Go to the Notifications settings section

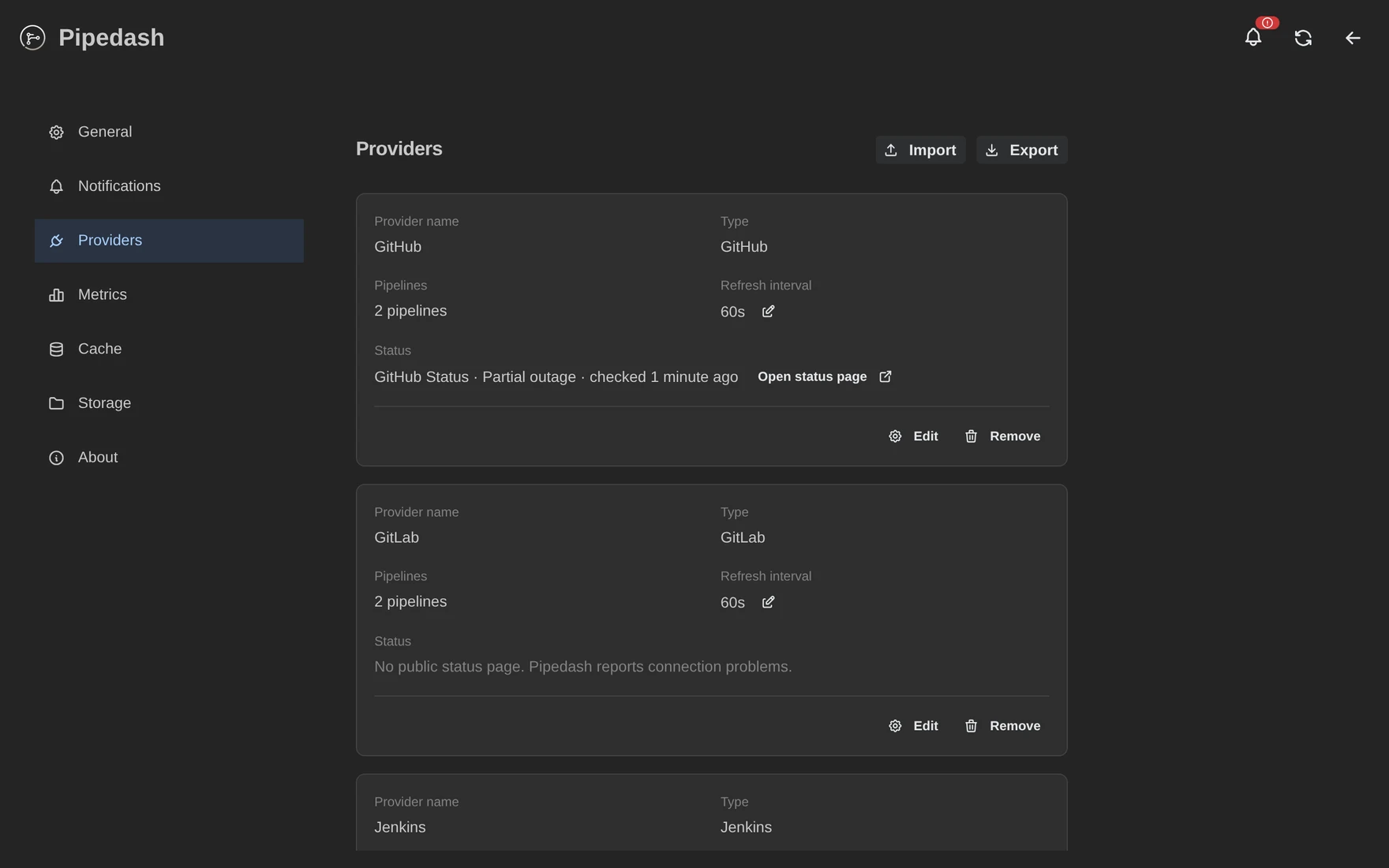point(169,186)
